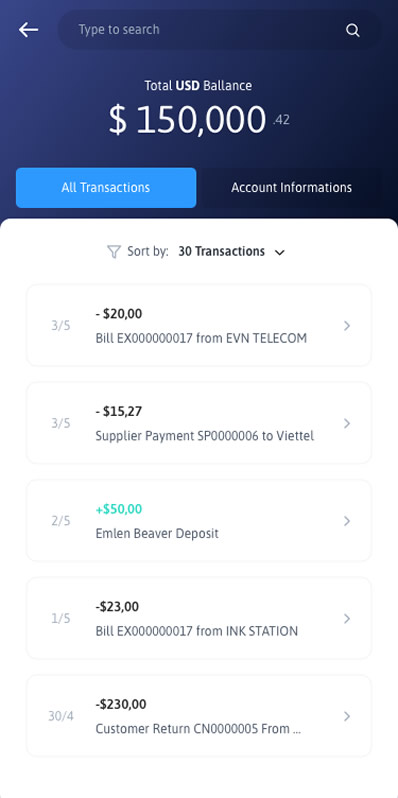
Task: Select the All Transactions tab
Action: point(106,188)
